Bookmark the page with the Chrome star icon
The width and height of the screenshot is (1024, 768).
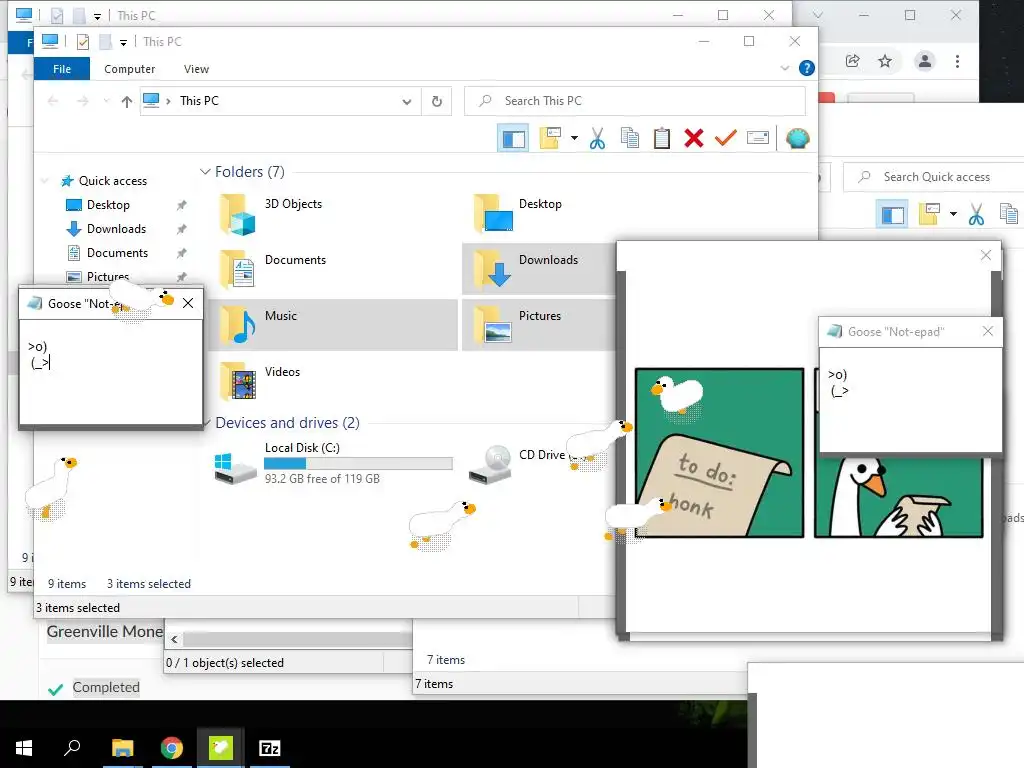885,61
